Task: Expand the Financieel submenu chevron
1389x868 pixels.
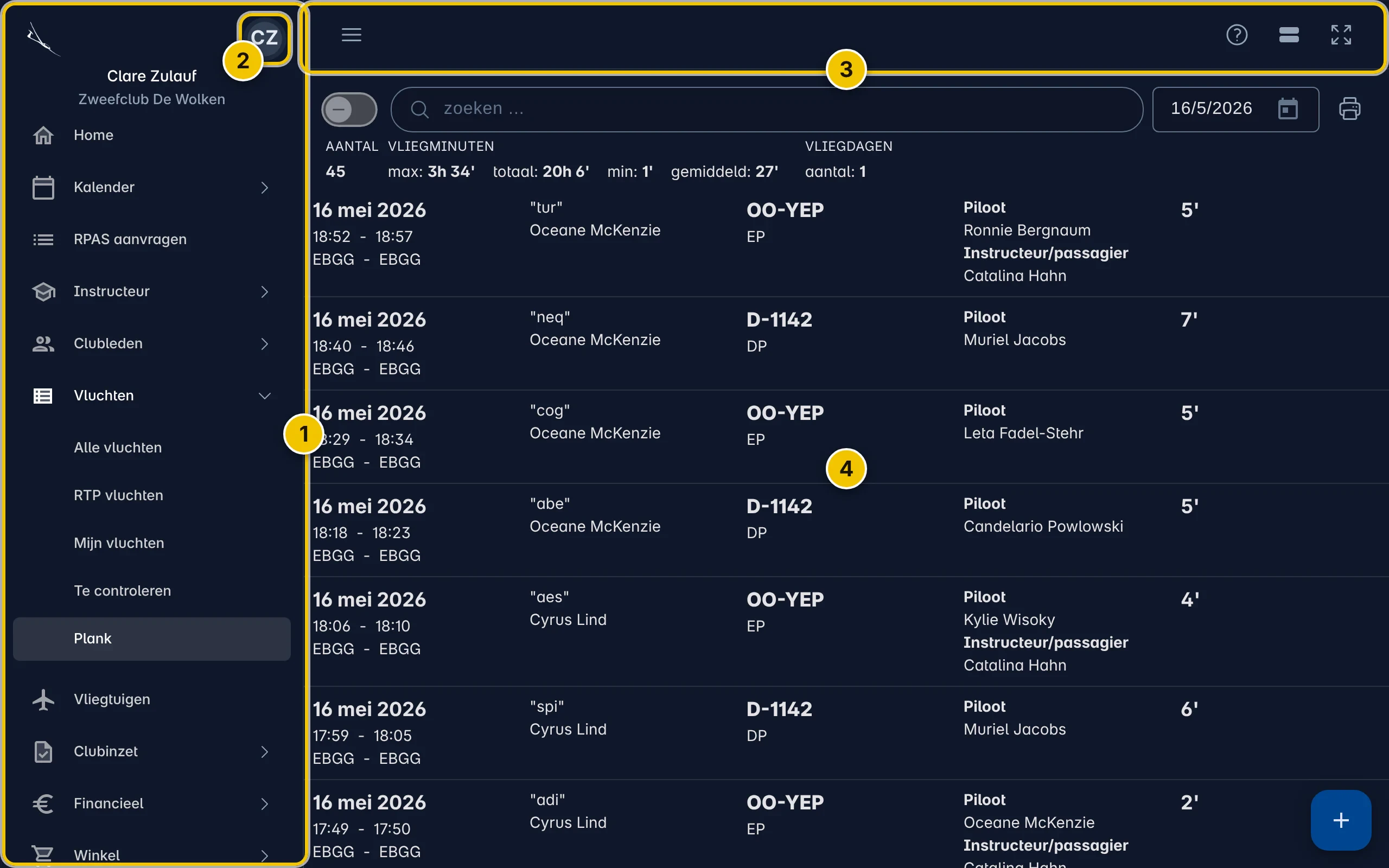Action: pyautogui.click(x=264, y=803)
